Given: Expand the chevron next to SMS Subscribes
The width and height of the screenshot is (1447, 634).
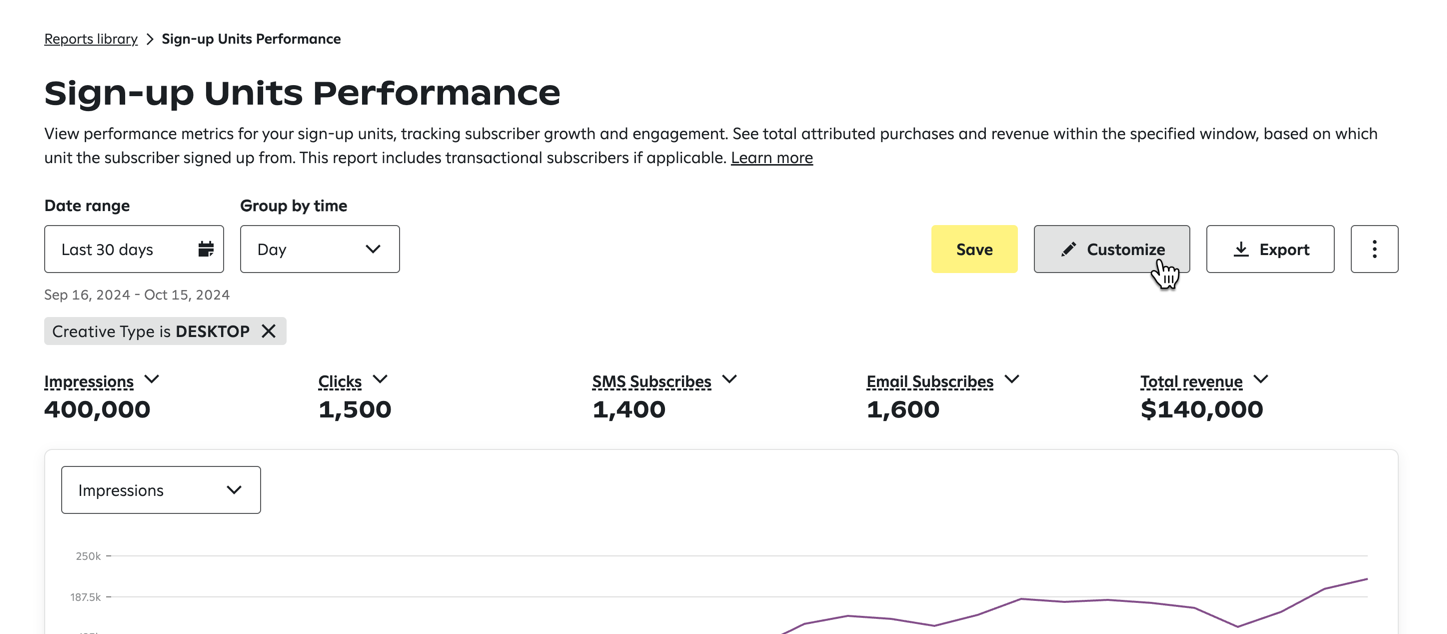Looking at the screenshot, I should coord(730,379).
